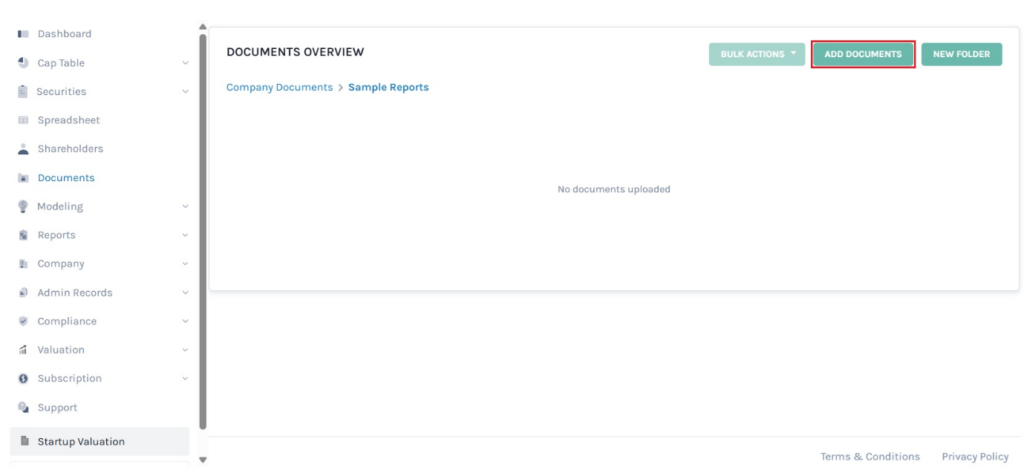Open Support from the sidebar
This screenshot has height=473, width=1024.
click(x=57, y=408)
